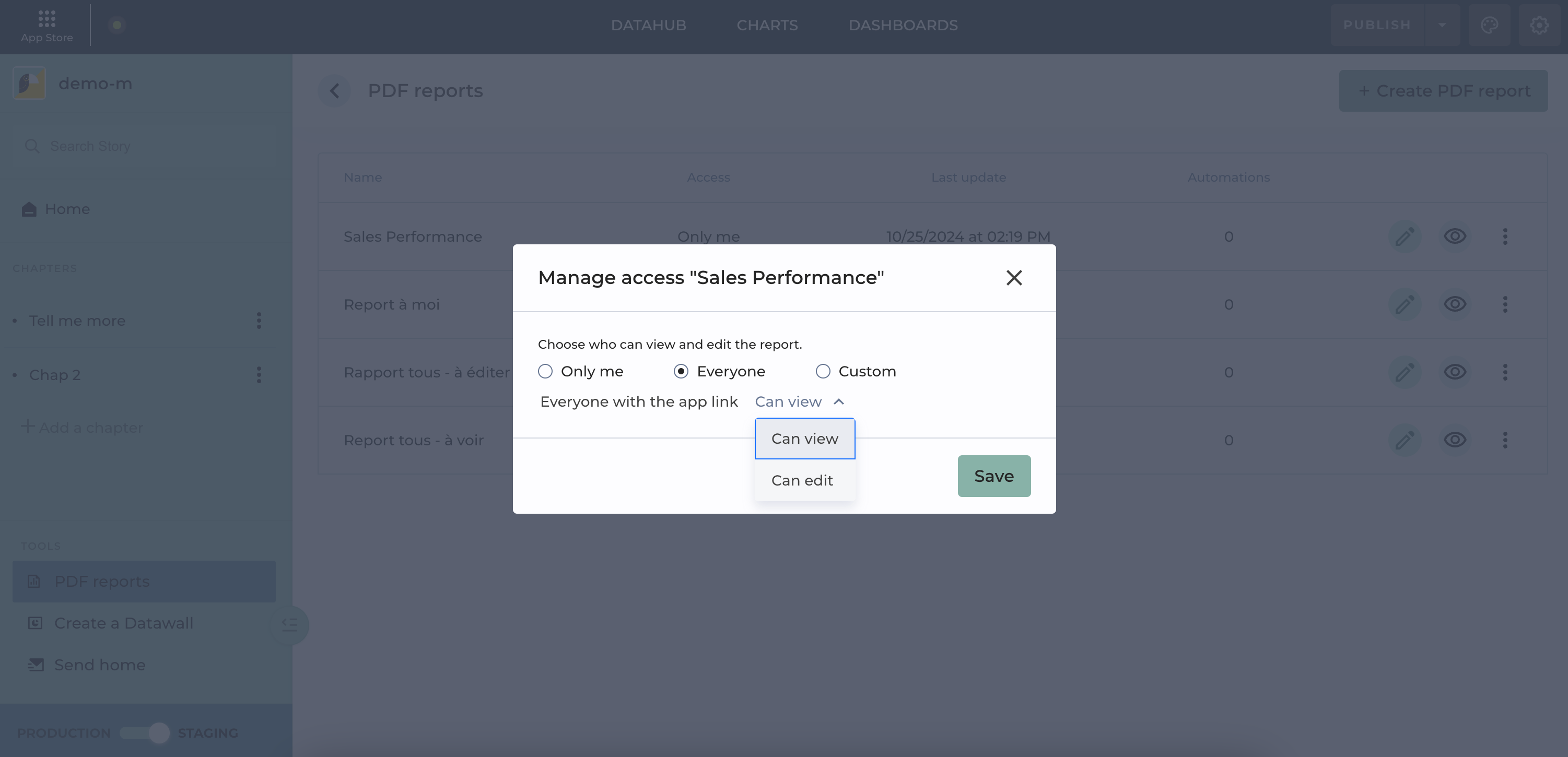
Task: Open the settings gear icon
Action: pyautogui.click(x=1539, y=25)
